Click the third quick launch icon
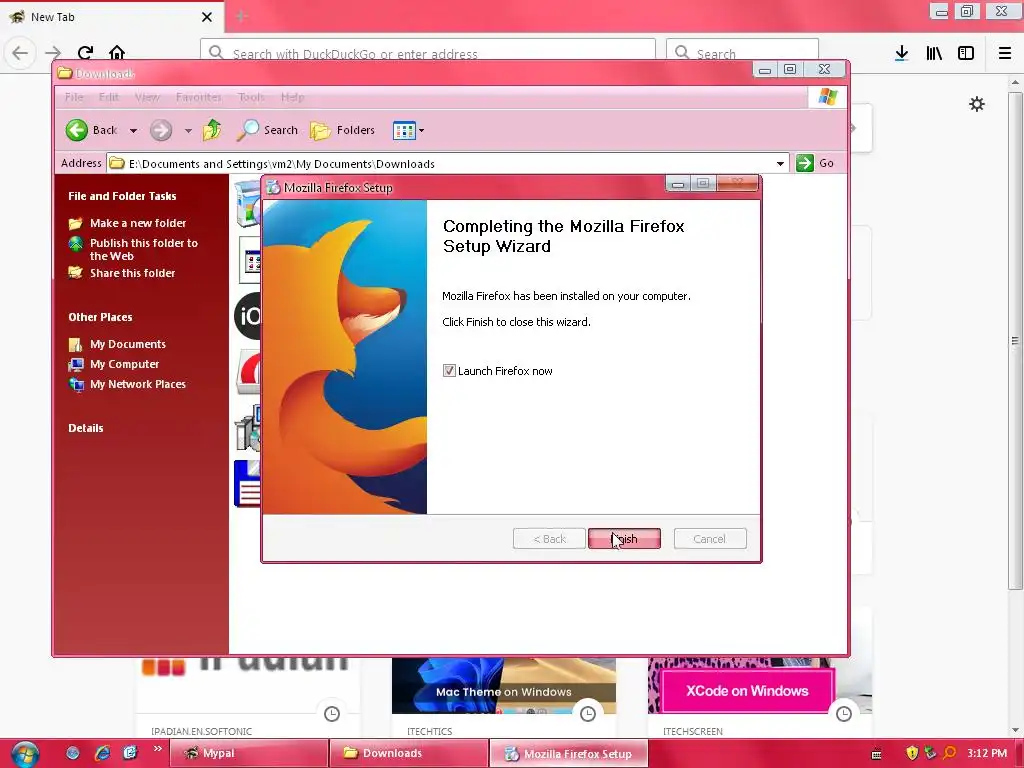1024x768 pixels. (x=130, y=753)
